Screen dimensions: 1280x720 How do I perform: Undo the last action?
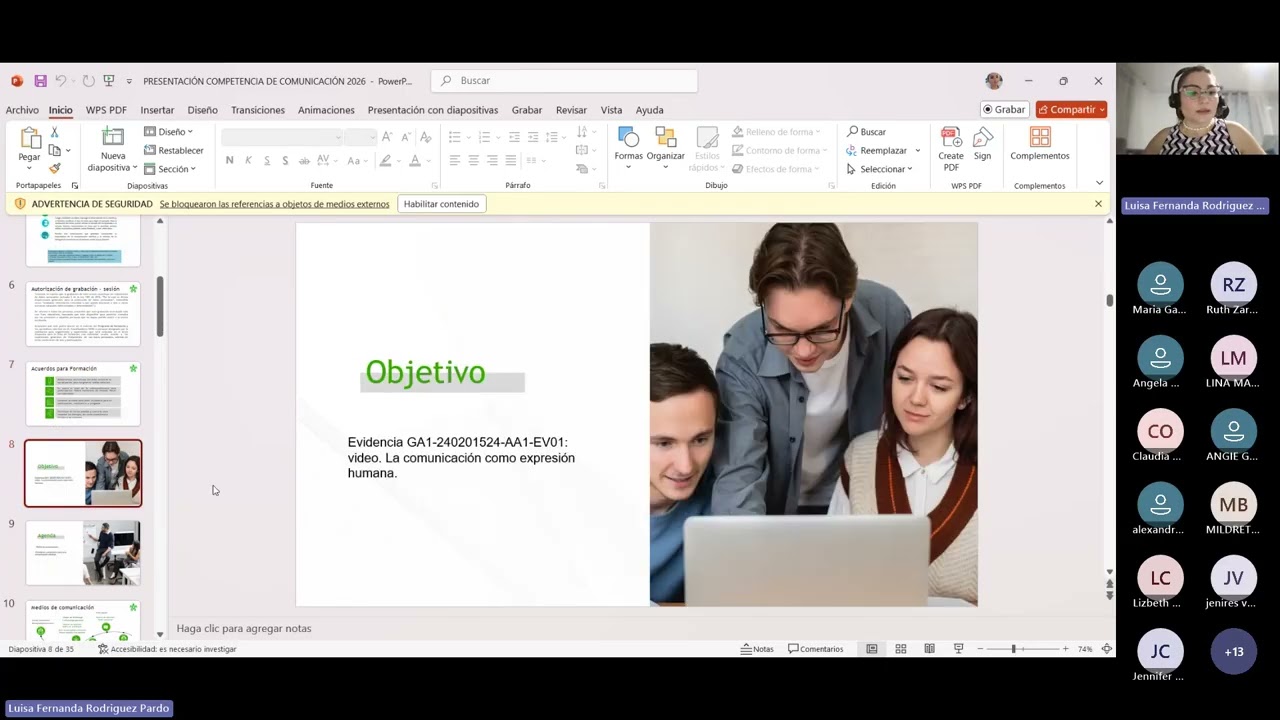coord(61,81)
